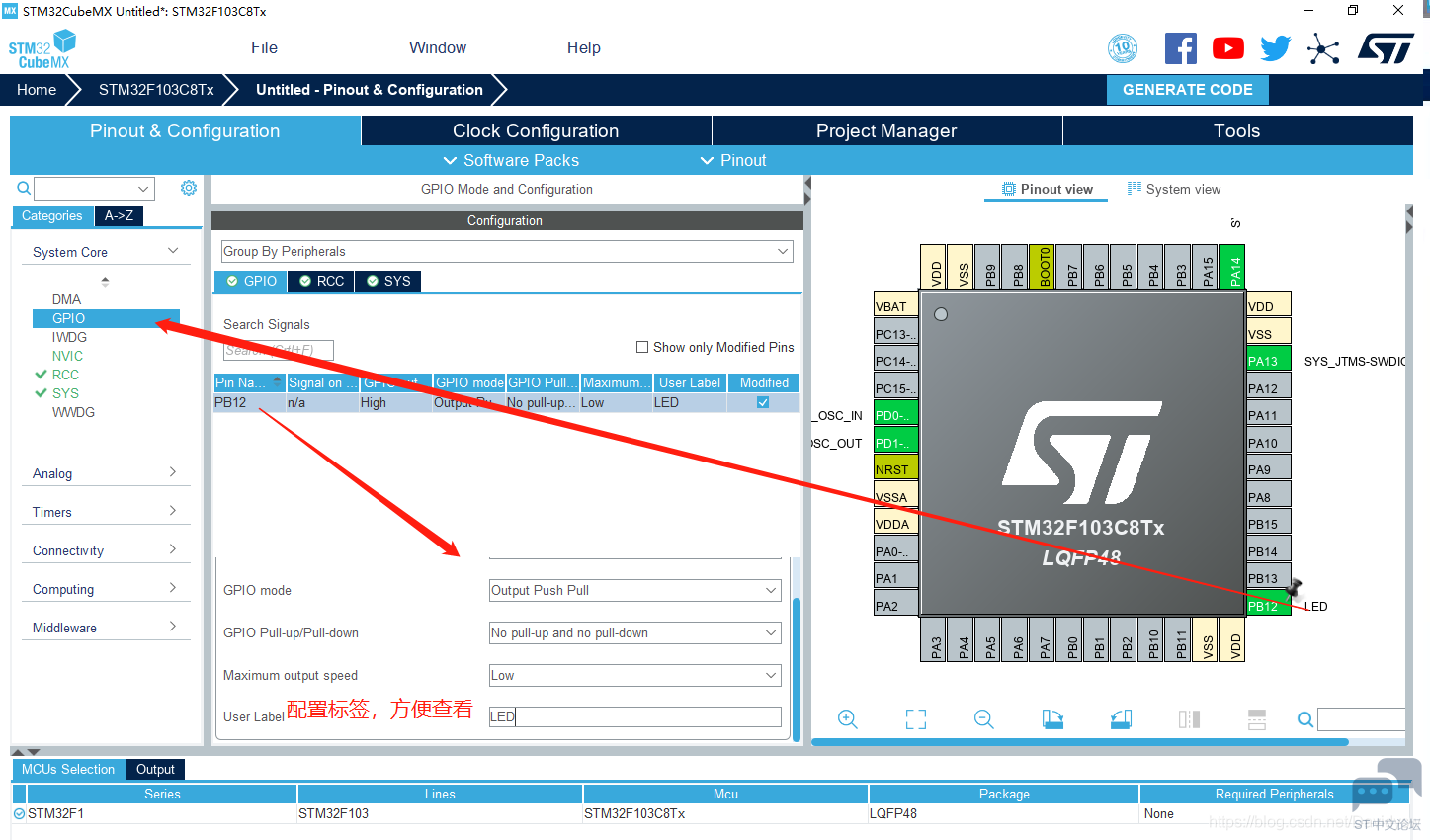Viewport: 1430px width, 840px height.
Task: Go to Home breadcrumb
Action: point(37,89)
